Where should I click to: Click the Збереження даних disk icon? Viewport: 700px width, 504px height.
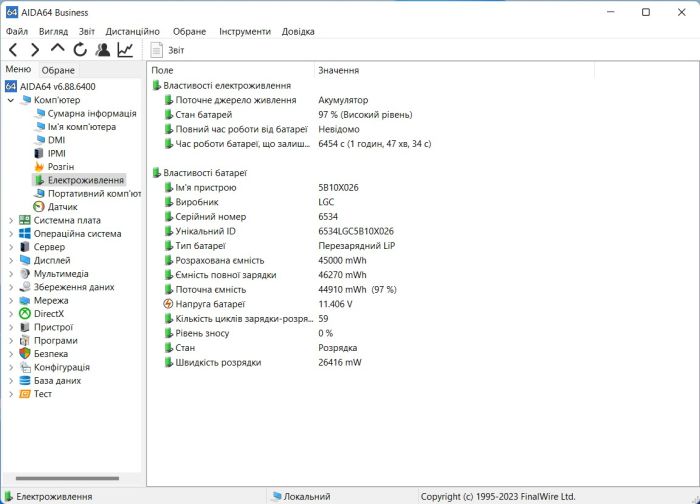tap(25, 287)
